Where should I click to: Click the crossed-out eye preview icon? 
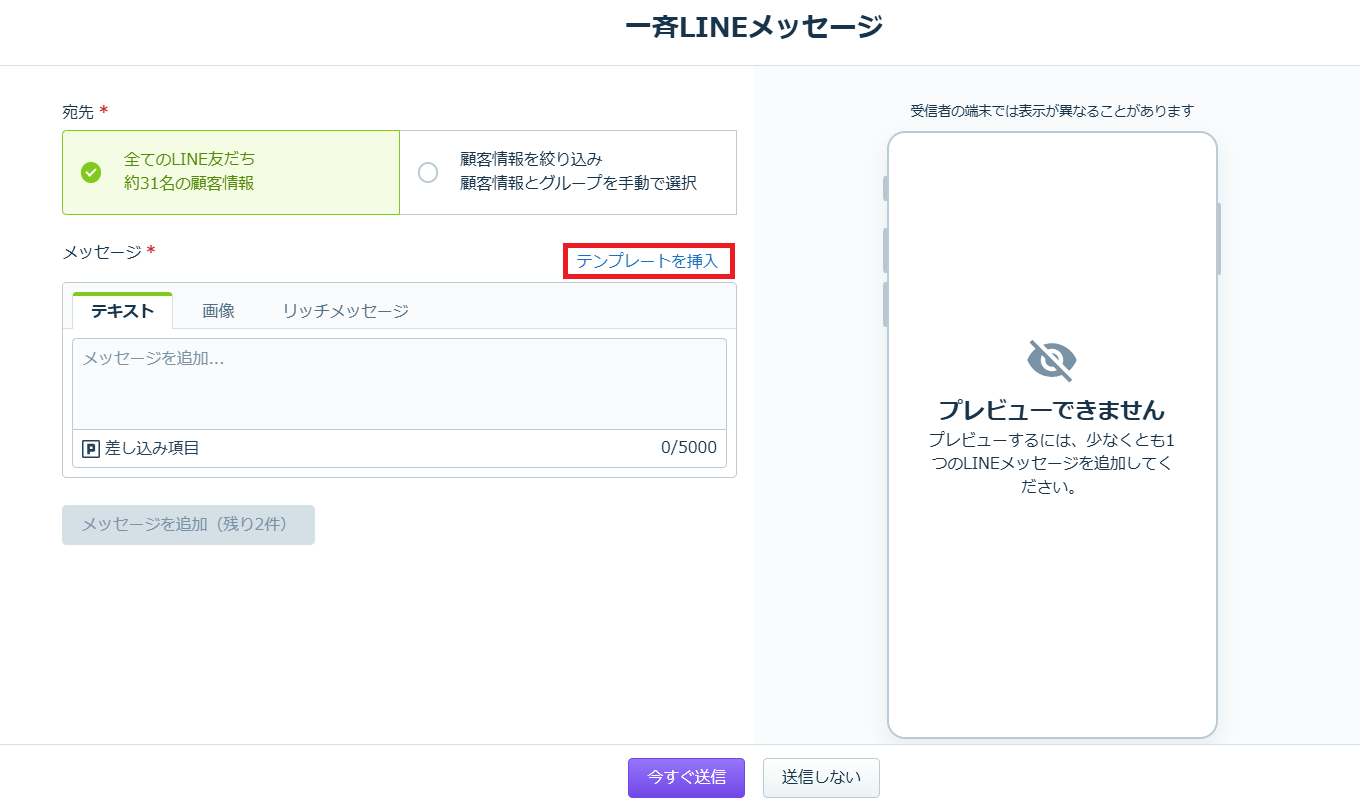1052,360
